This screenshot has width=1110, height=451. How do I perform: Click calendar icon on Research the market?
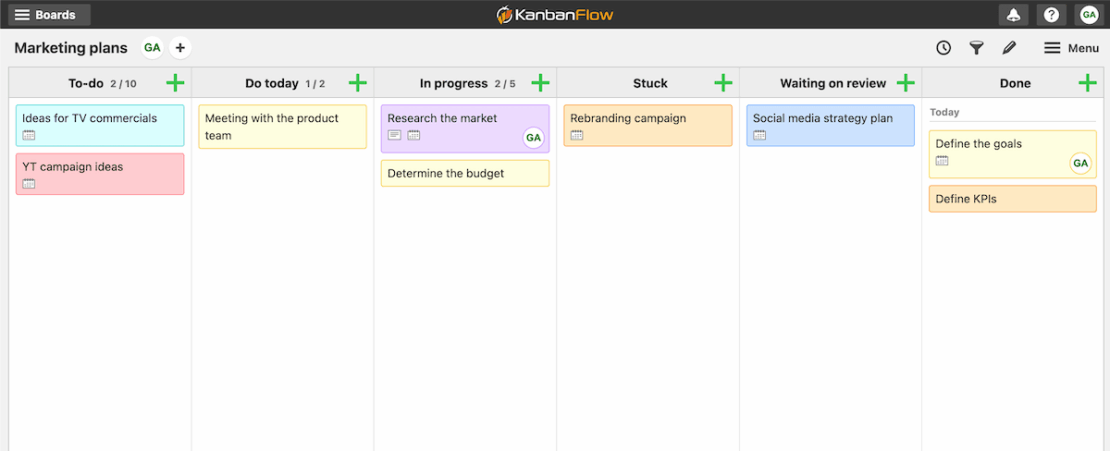pos(414,135)
